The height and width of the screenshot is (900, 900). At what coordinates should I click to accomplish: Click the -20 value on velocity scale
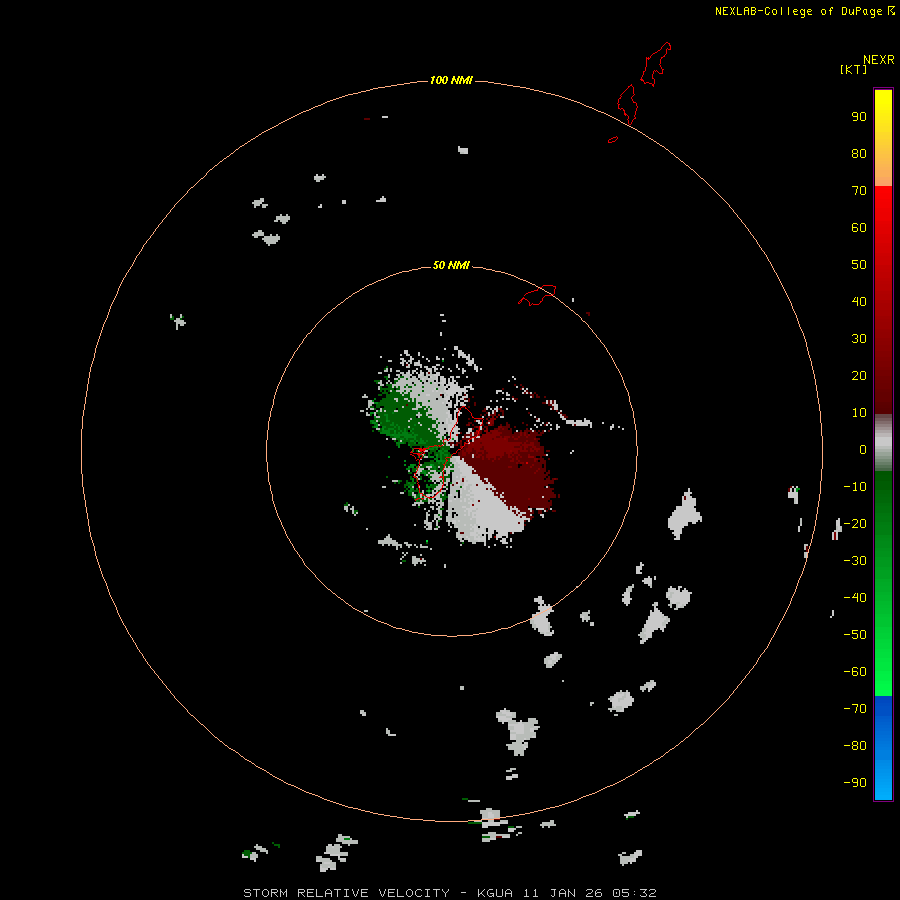855,523
